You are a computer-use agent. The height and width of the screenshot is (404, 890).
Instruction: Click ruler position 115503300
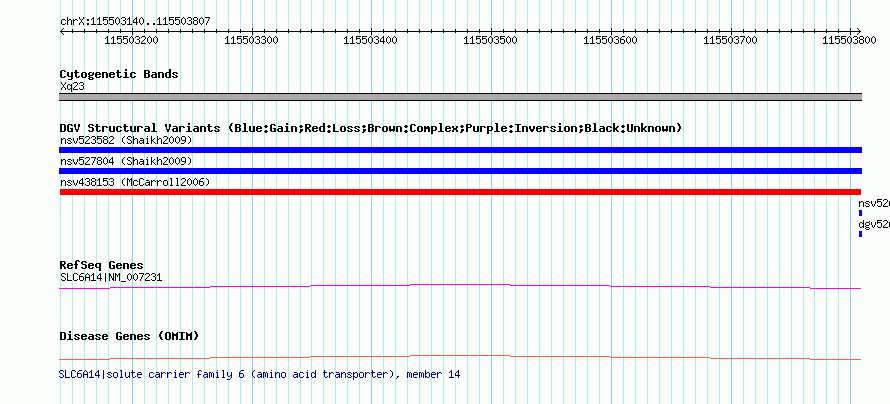tap(251, 40)
